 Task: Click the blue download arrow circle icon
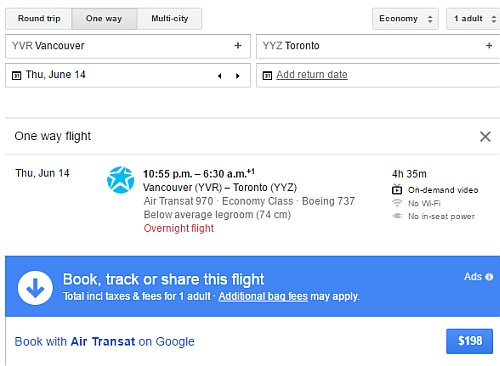35,288
